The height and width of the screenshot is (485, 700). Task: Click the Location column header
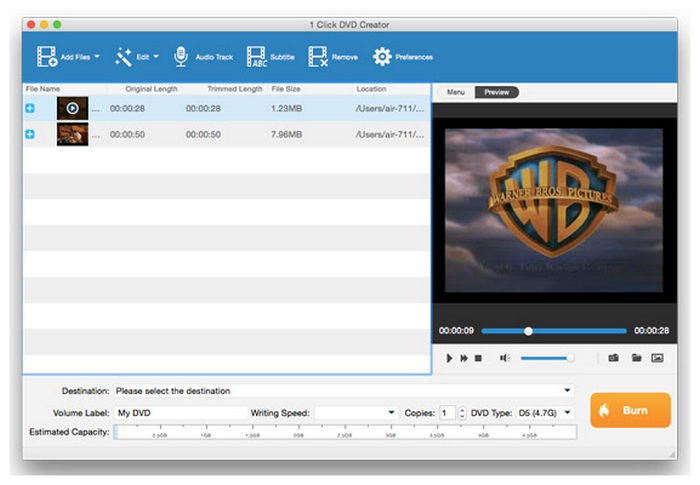(371, 89)
